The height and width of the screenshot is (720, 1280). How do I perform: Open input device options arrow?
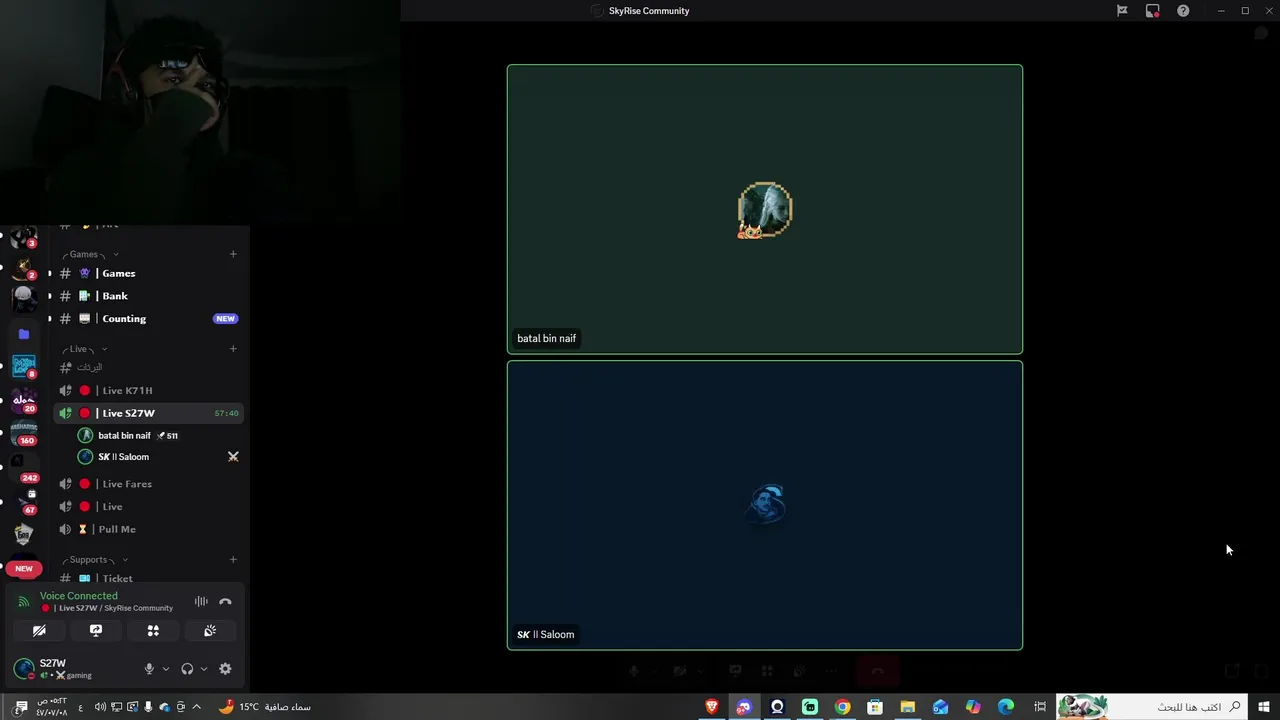[x=166, y=669]
